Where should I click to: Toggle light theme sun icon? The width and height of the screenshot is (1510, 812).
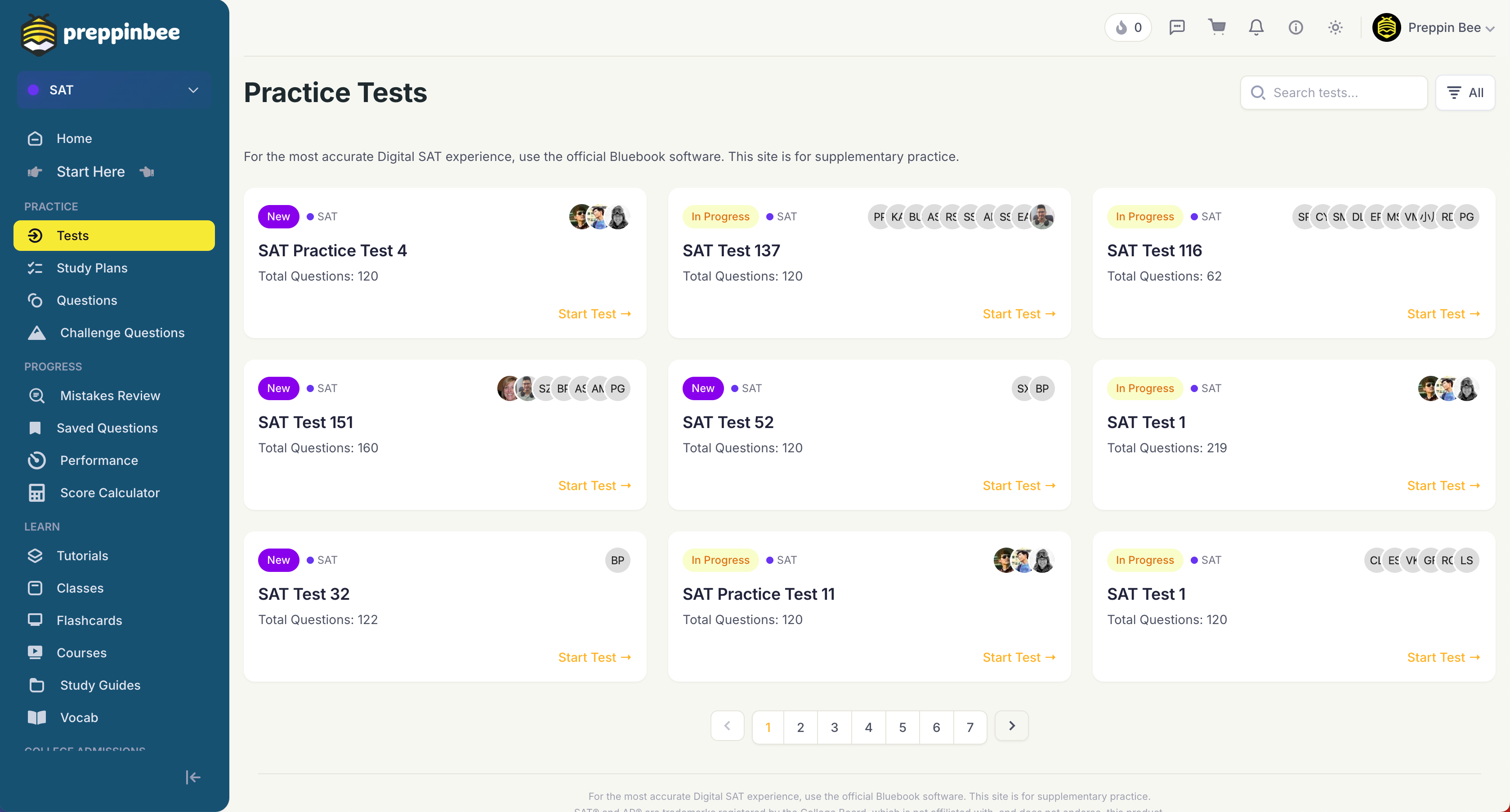point(1336,27)
